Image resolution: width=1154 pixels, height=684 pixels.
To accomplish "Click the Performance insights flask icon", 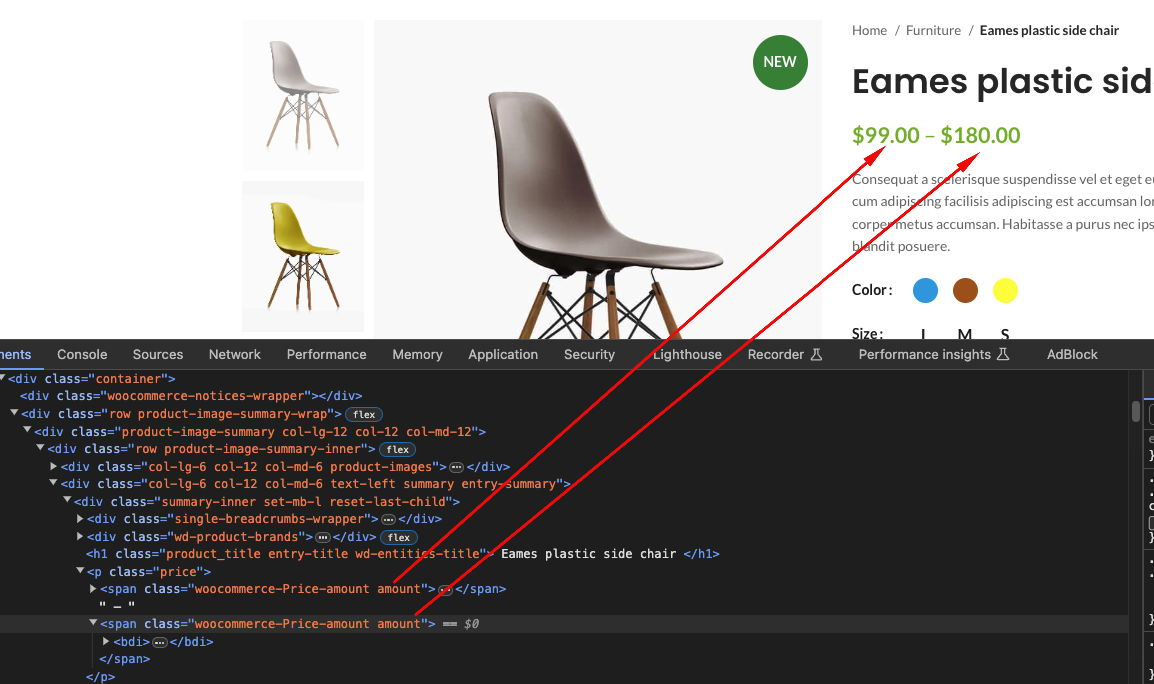I will point(1003,355).
